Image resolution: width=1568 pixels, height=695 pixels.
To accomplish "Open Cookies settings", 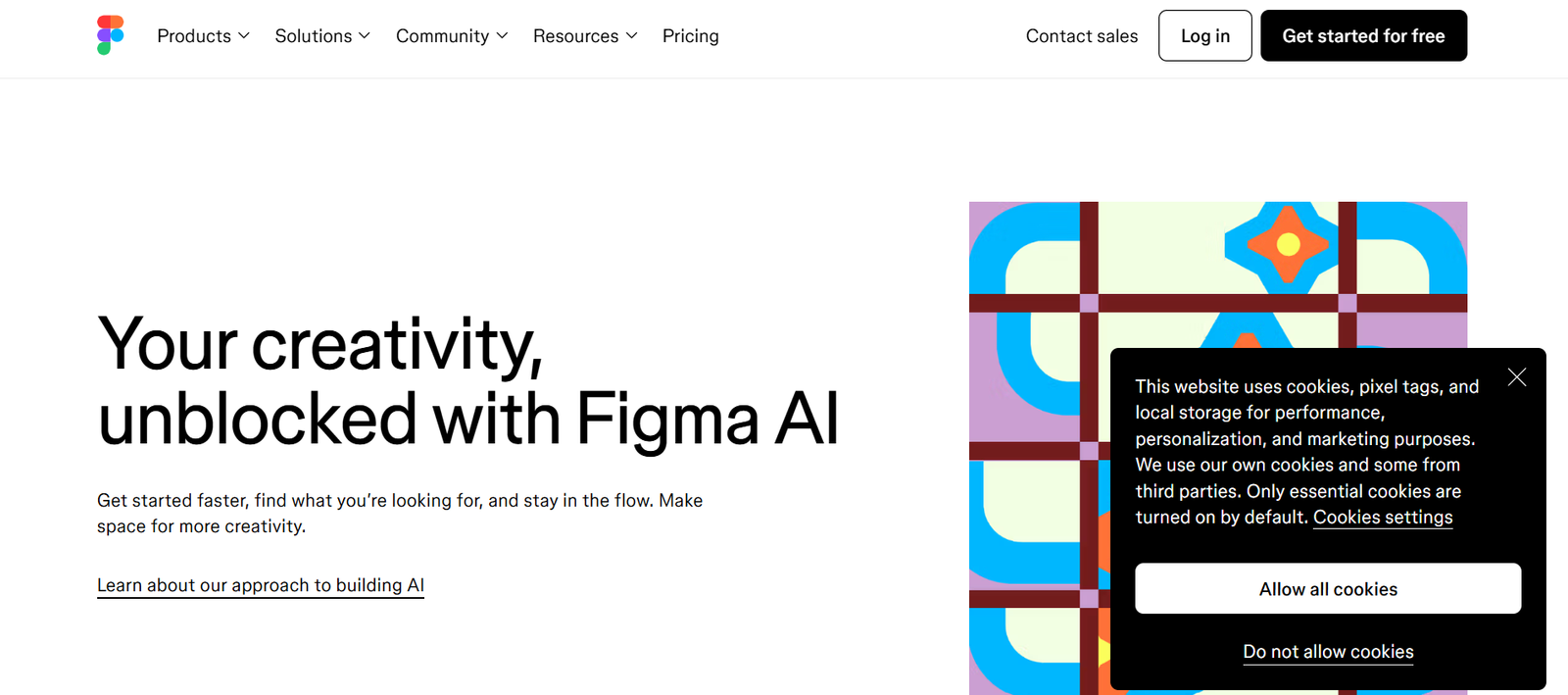I will [1383, 518].
